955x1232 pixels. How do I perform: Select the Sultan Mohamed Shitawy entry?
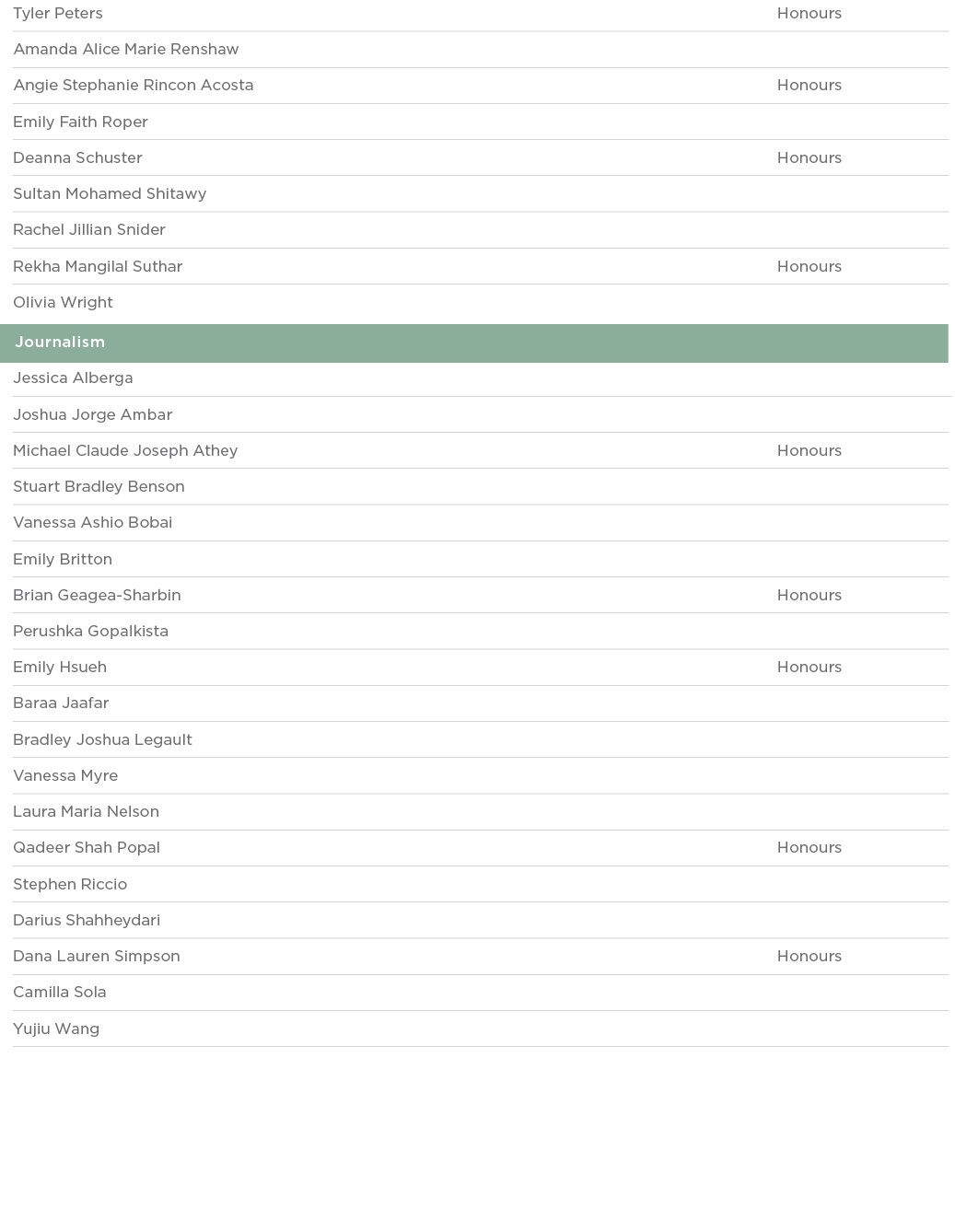coord(110,194)
